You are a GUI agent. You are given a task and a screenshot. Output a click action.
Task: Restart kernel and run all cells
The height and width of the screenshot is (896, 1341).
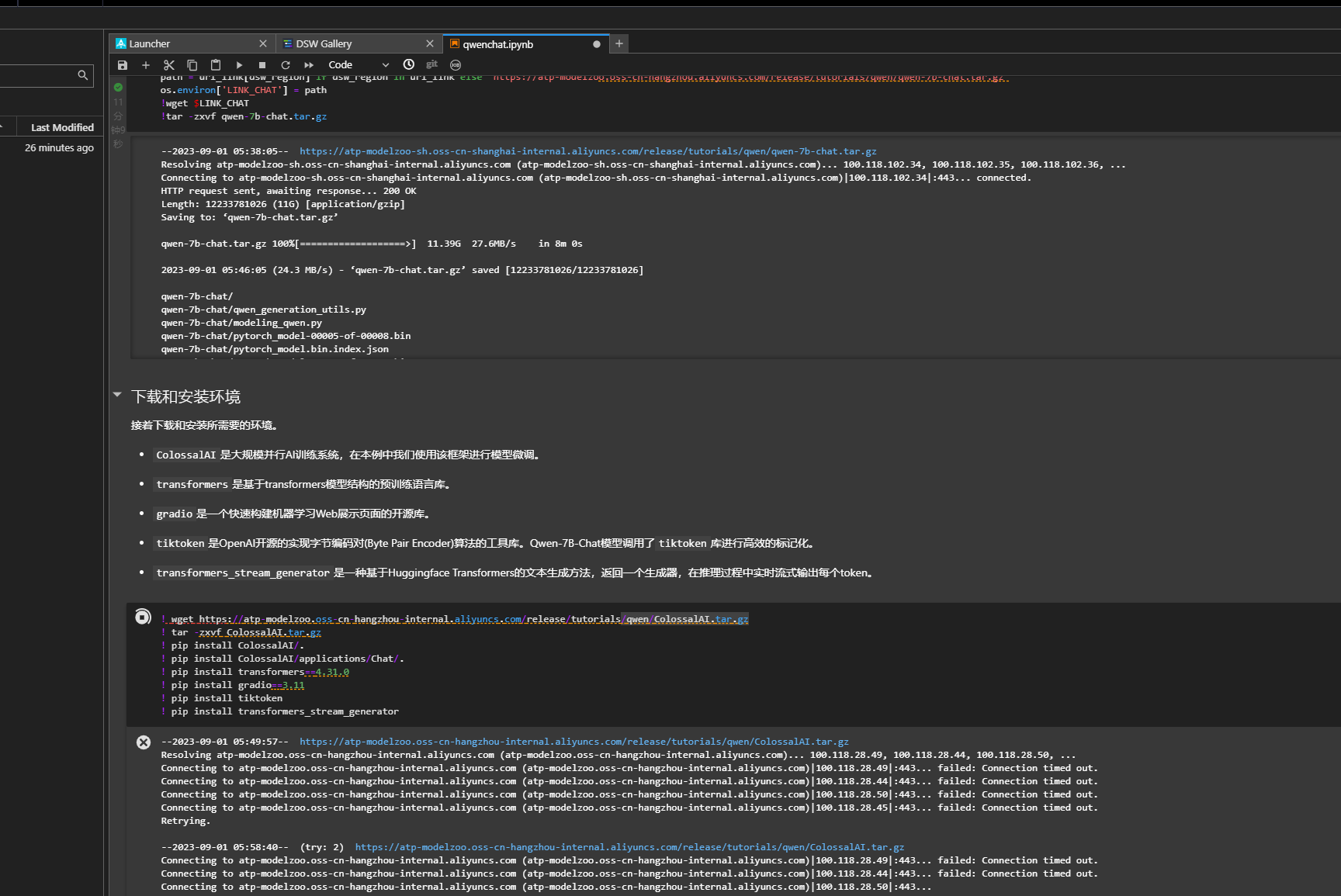point(309,65)
